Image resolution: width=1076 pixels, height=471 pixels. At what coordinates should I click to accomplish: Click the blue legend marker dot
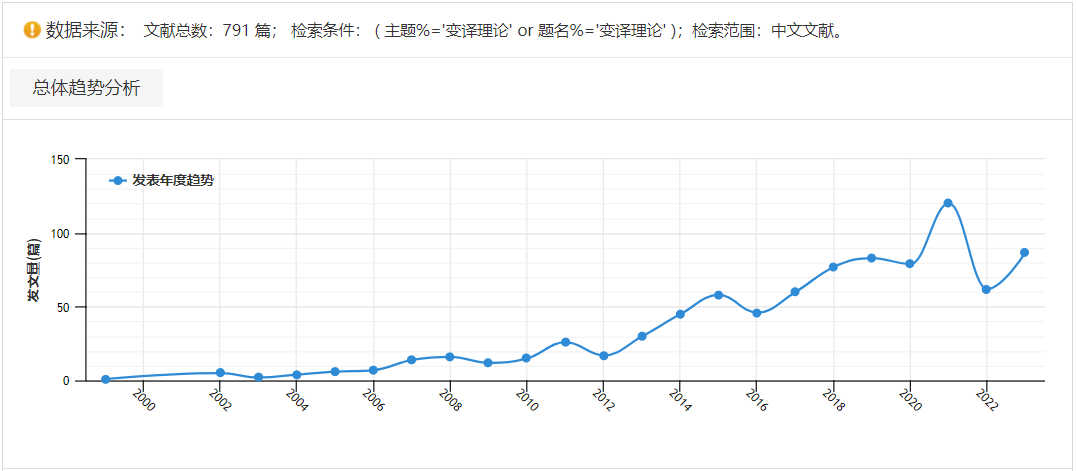(118, 181)
